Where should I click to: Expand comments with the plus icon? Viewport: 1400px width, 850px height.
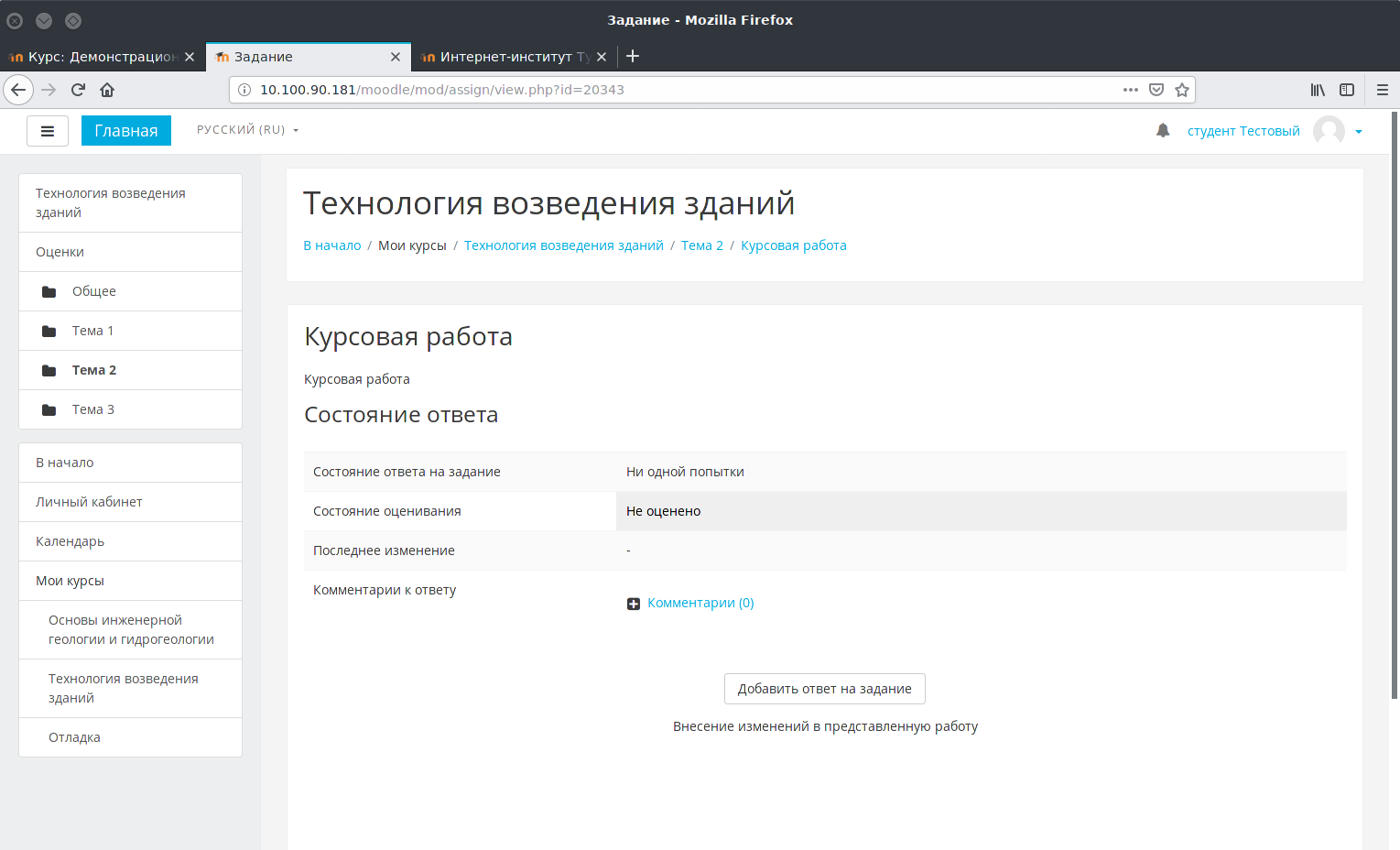[x=634, y=604]
